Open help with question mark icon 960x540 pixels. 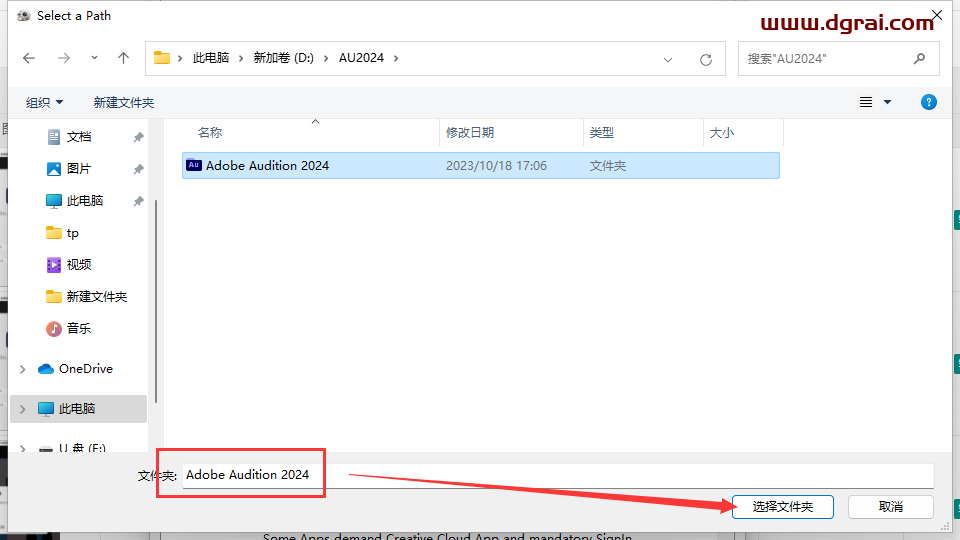pos(929,102)
